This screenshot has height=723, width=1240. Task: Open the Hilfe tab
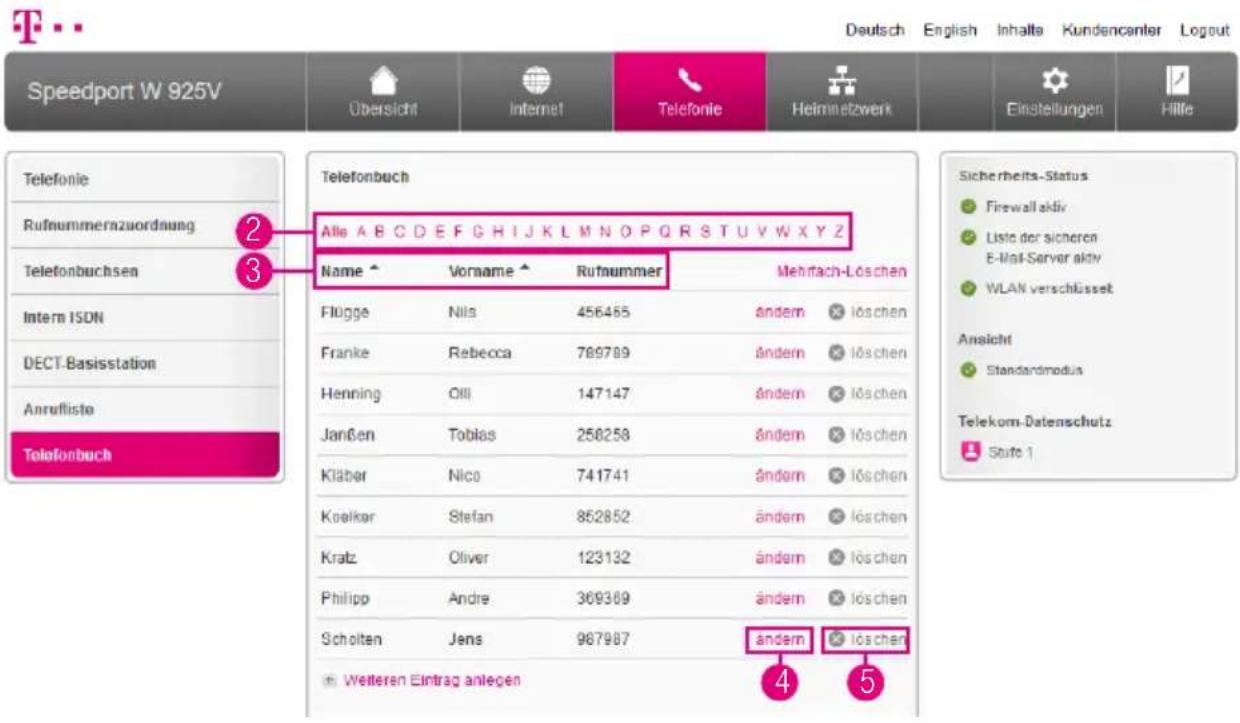(x=1177, y=92)
